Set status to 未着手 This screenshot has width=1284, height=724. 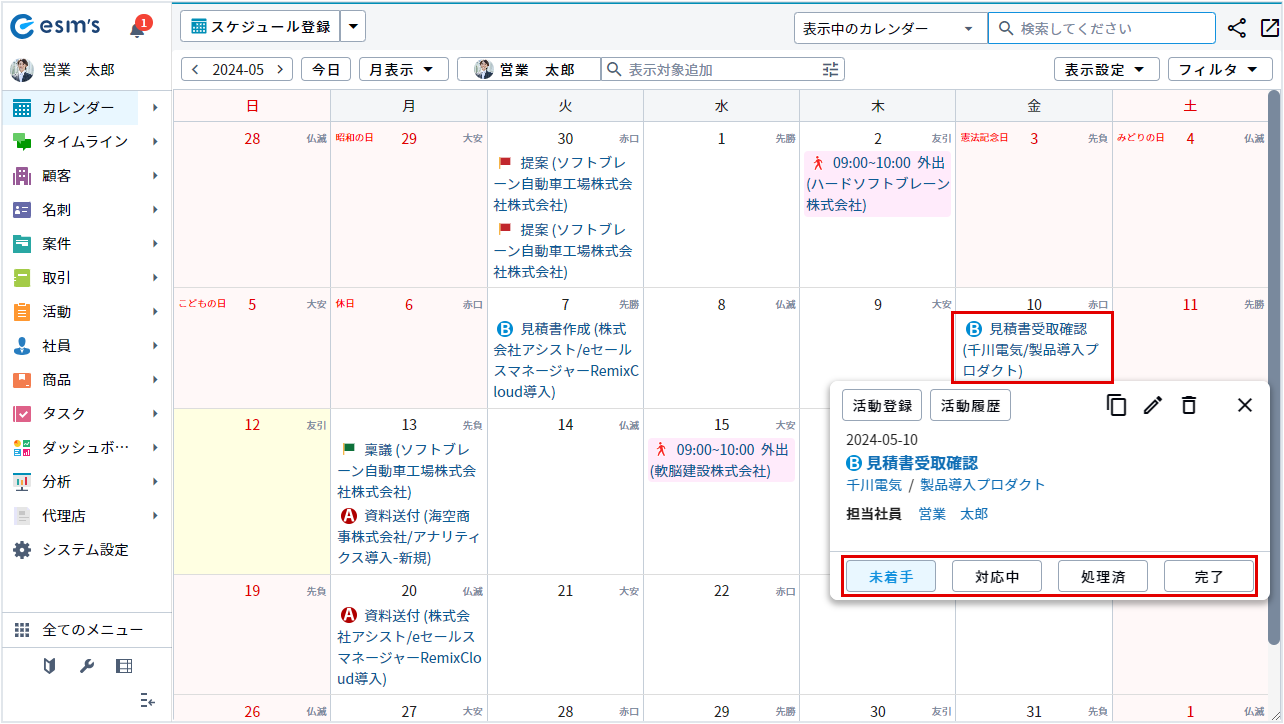click(890, 576)
